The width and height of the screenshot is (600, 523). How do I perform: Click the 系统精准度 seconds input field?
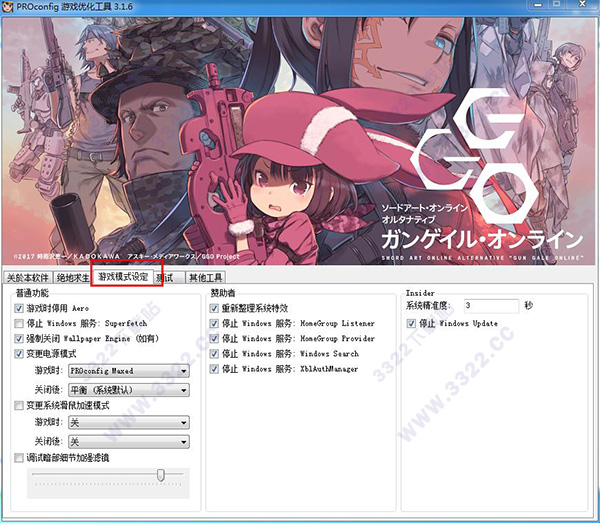tap(492, 306)
